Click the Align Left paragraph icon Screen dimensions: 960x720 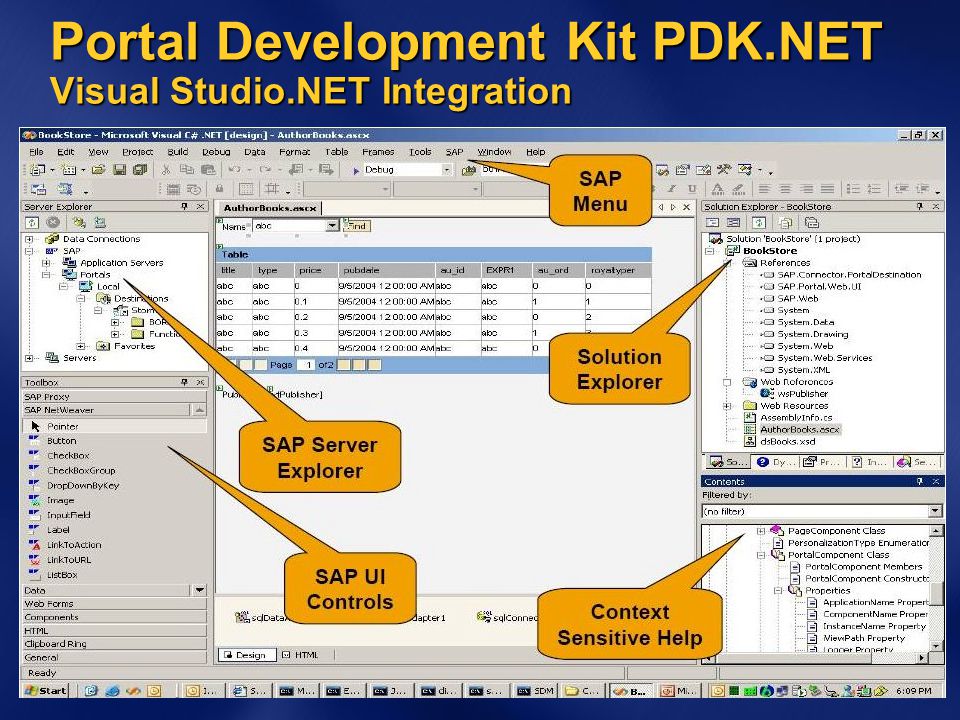pyautogui.click(x=763, y=189)
